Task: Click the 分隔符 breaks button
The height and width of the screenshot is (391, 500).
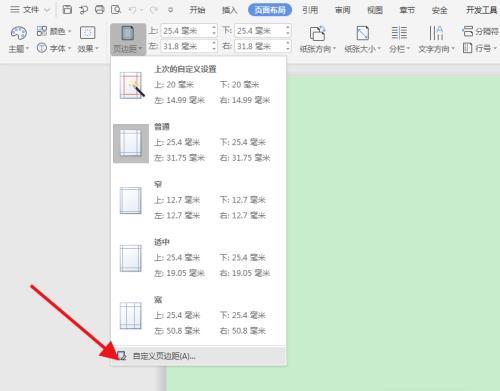Action: click(x=480, y=31)
